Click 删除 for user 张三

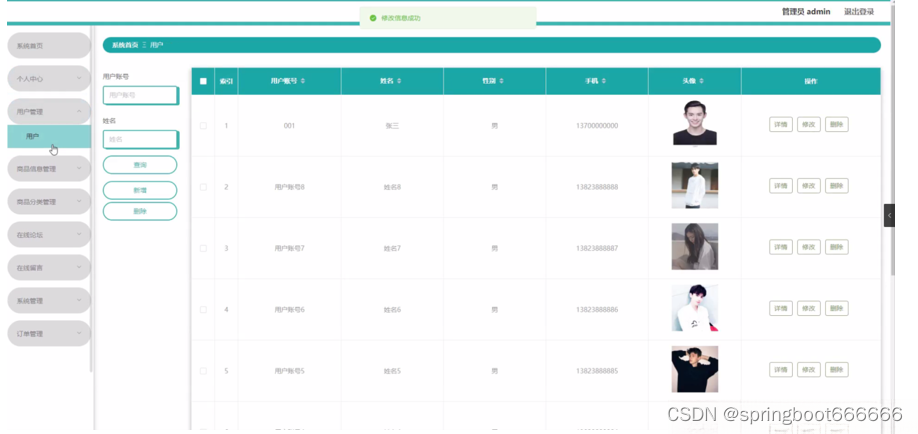coord(837,124)
